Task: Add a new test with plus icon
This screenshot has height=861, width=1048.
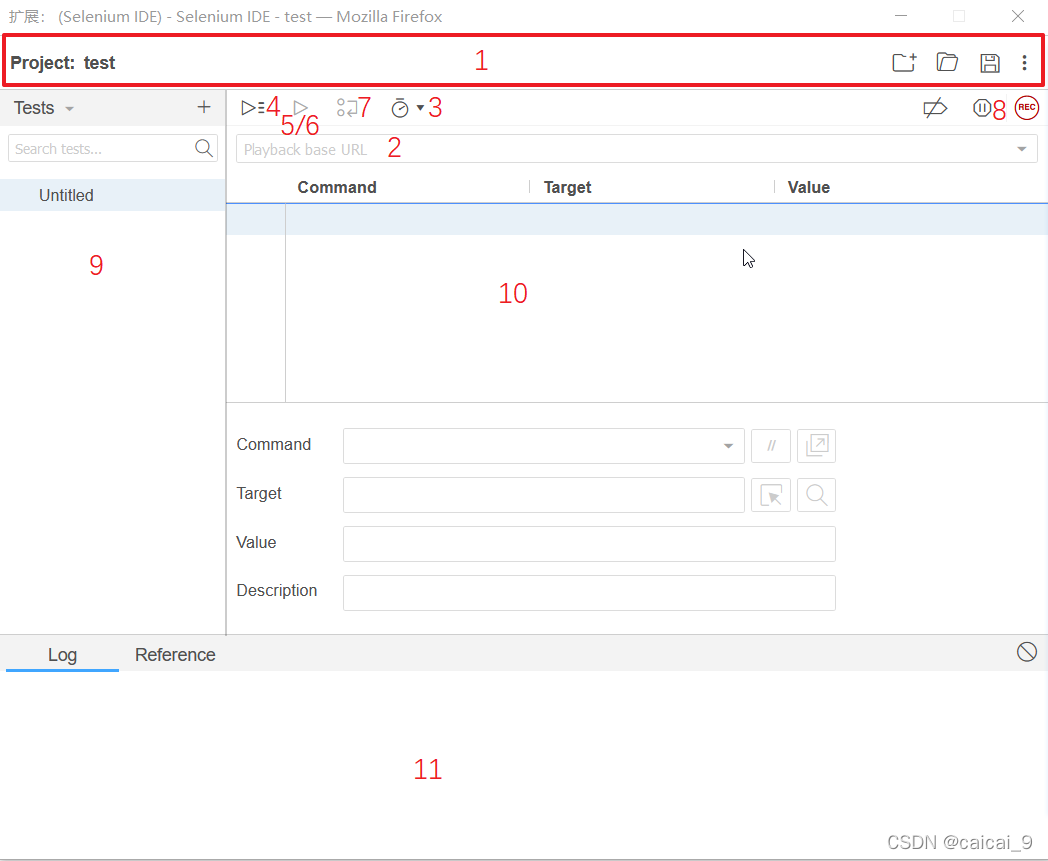Action: 204,107
